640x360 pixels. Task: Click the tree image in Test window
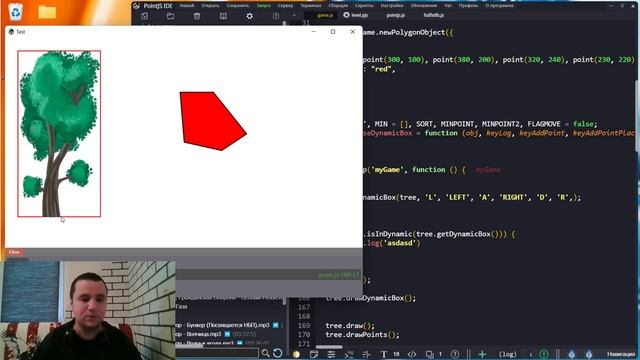(59, 133)
